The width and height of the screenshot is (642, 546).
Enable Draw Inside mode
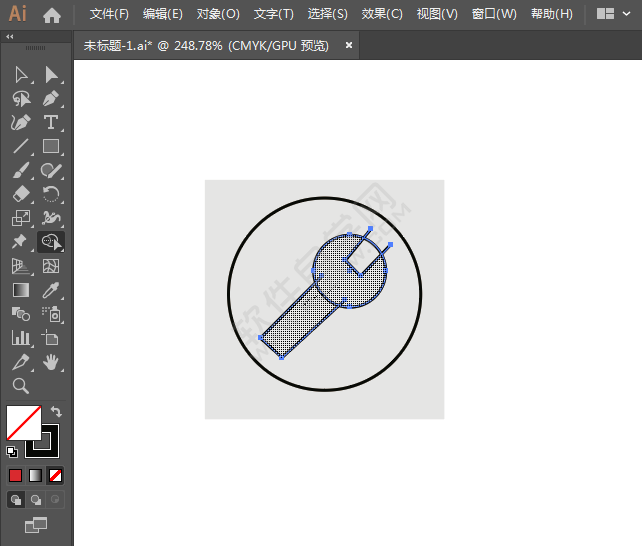coord(55,500)
